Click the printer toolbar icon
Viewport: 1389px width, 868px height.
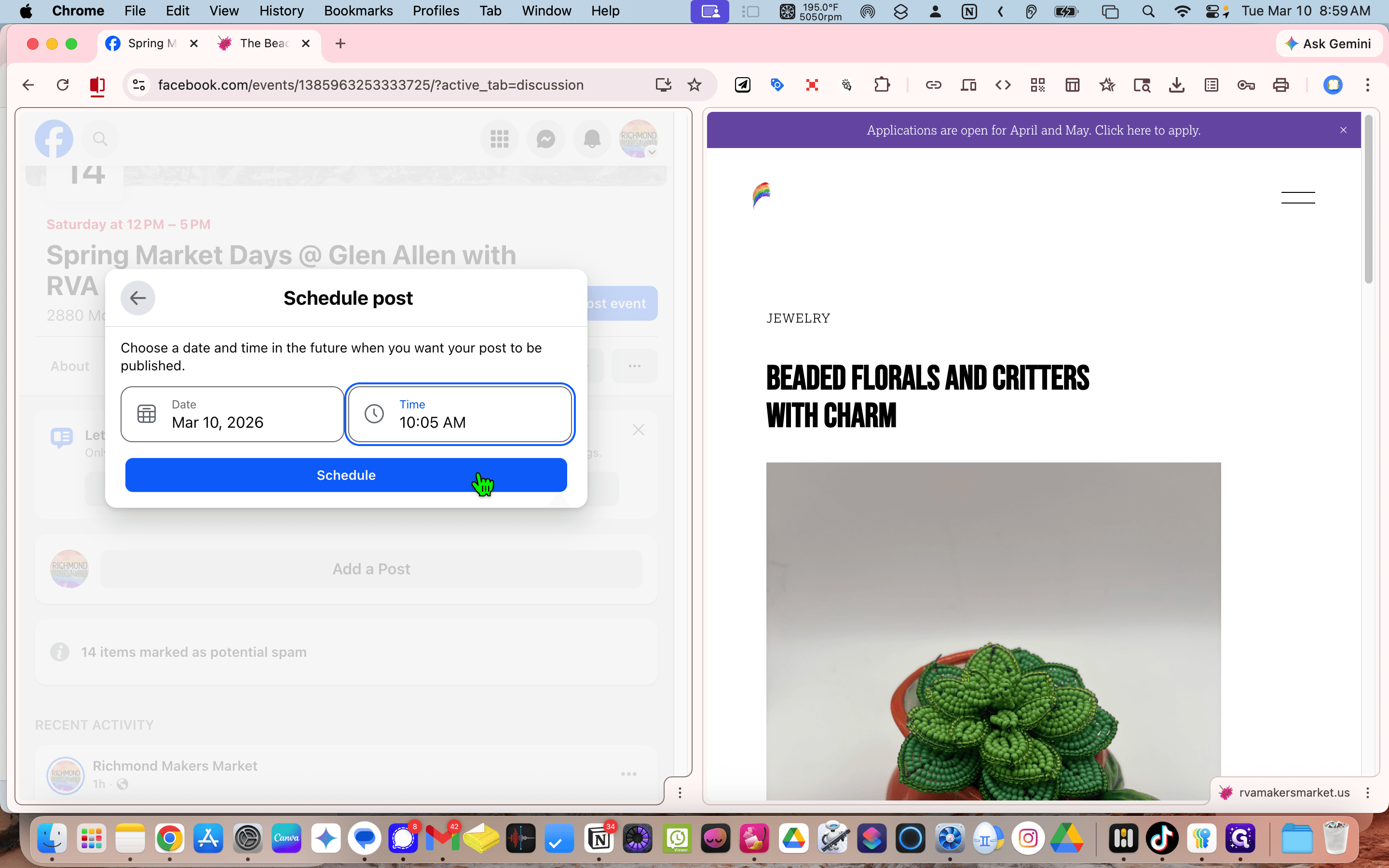pyautogui.click(x=1280, y=85)
